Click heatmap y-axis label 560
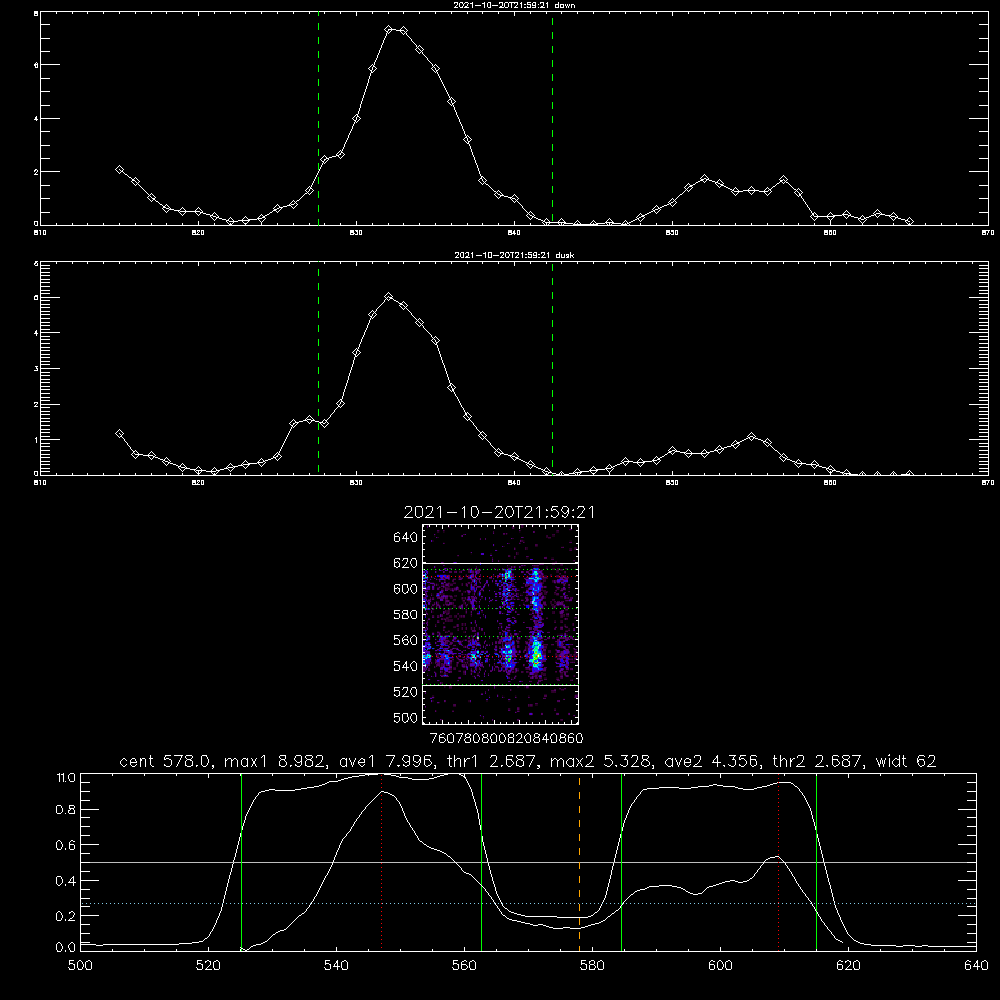The height and width of the screenshot is (1000, 1000). [x=405, y=640]
